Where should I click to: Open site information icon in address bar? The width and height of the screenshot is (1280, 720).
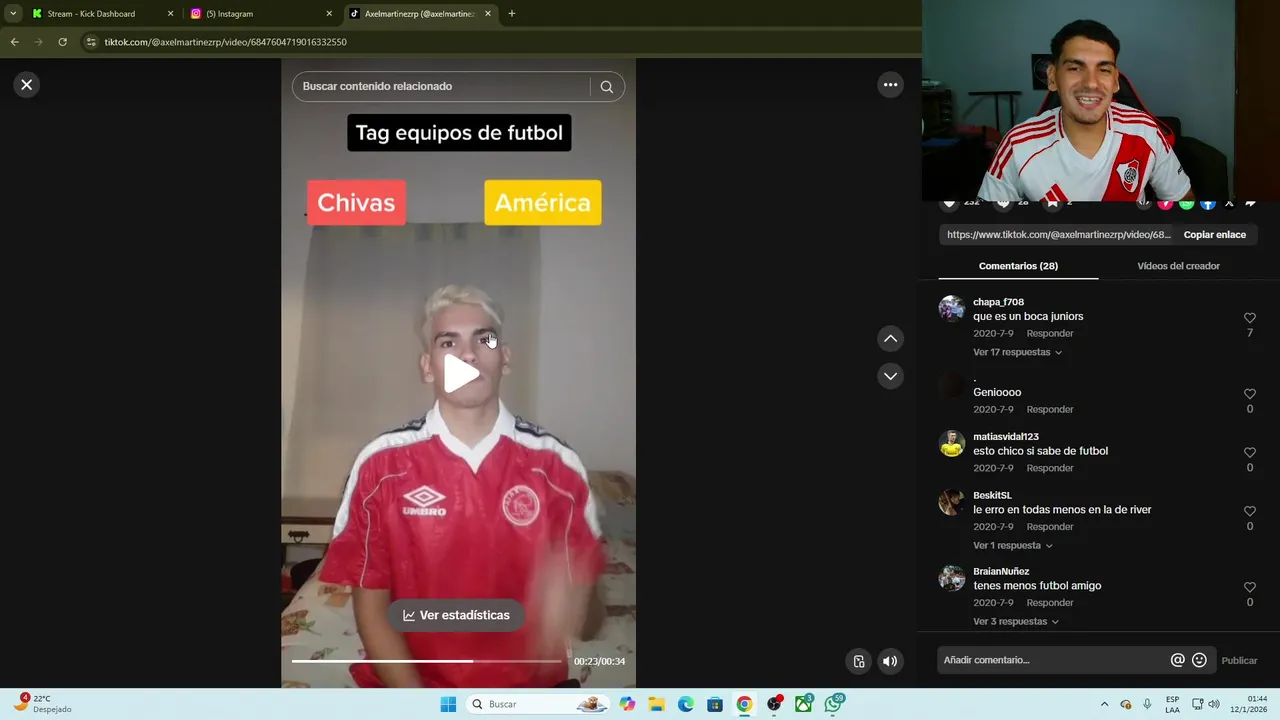[91, 42]
